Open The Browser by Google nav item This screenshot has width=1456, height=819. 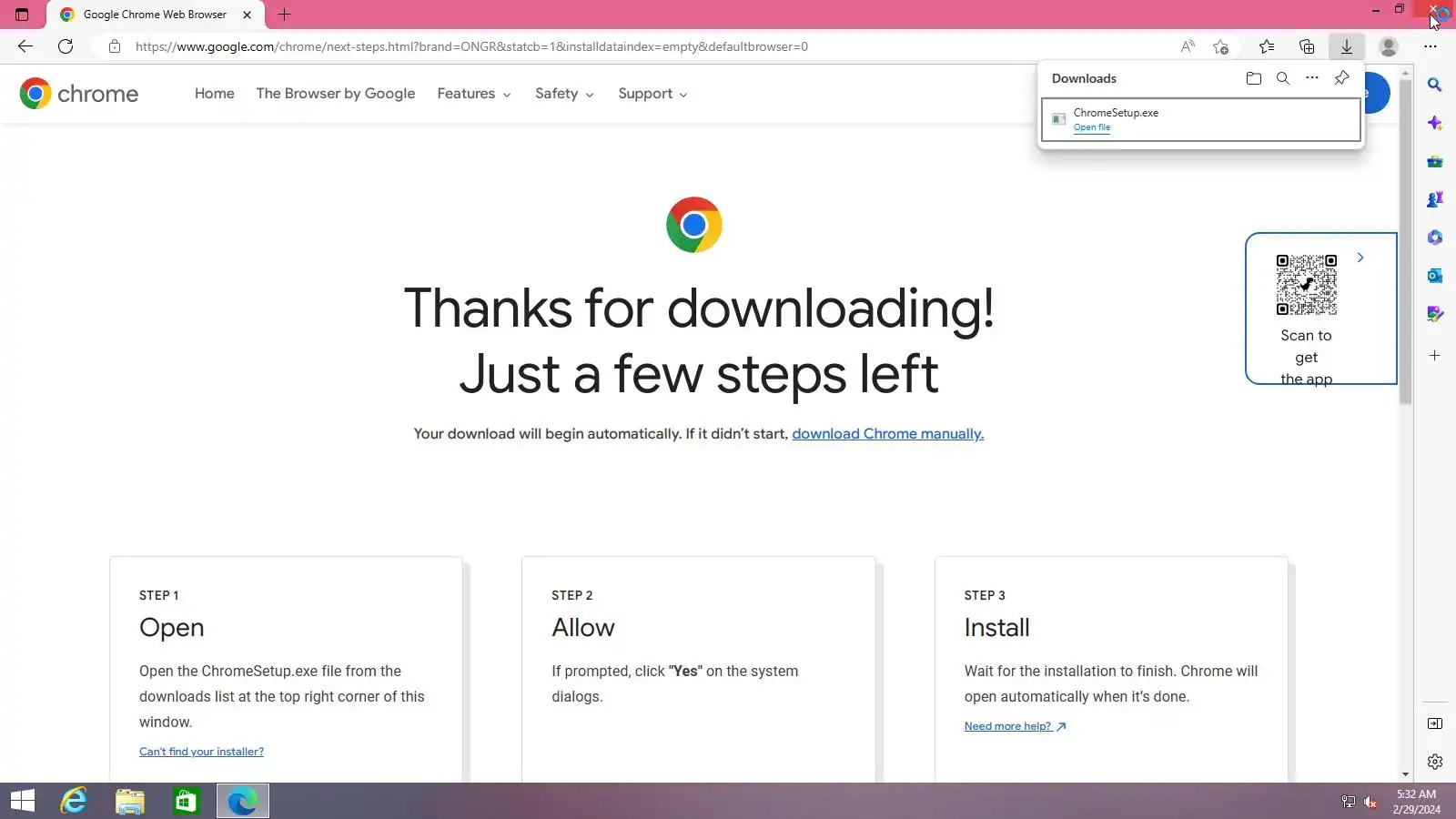336,94
